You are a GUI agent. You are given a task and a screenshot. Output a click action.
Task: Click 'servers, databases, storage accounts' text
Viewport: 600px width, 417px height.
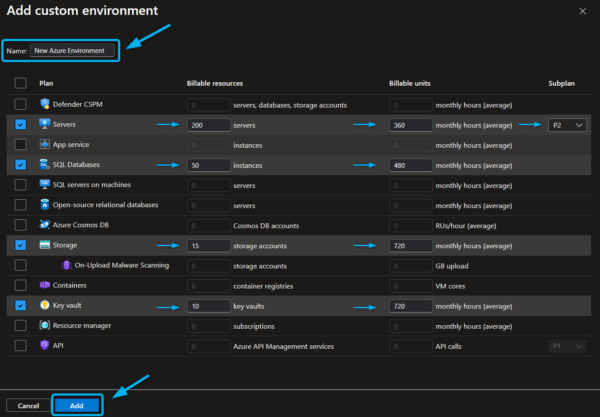click(290, 105)
